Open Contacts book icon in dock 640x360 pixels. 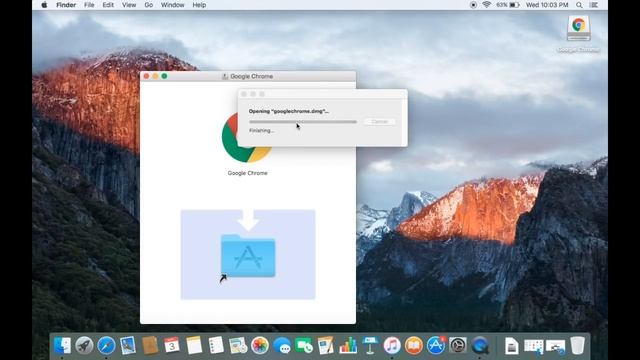pos(150,346)
